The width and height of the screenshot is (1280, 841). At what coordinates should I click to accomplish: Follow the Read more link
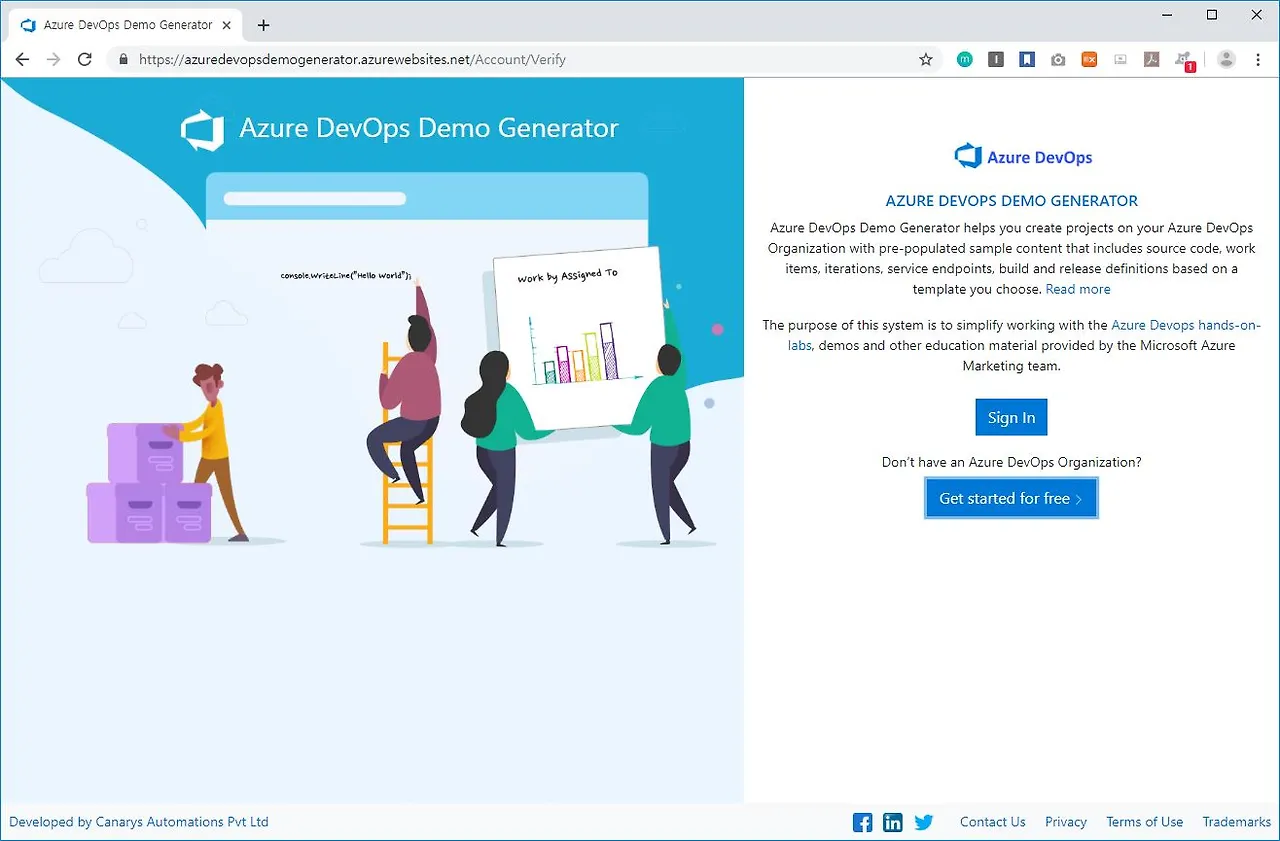[1078, 289]
